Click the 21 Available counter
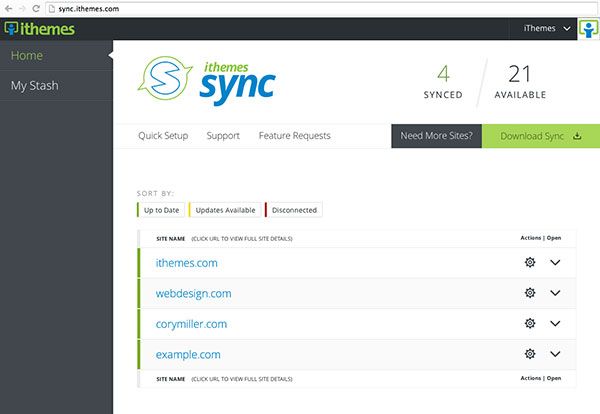This screenshot has width=600, height=414. tap(520, 82)
